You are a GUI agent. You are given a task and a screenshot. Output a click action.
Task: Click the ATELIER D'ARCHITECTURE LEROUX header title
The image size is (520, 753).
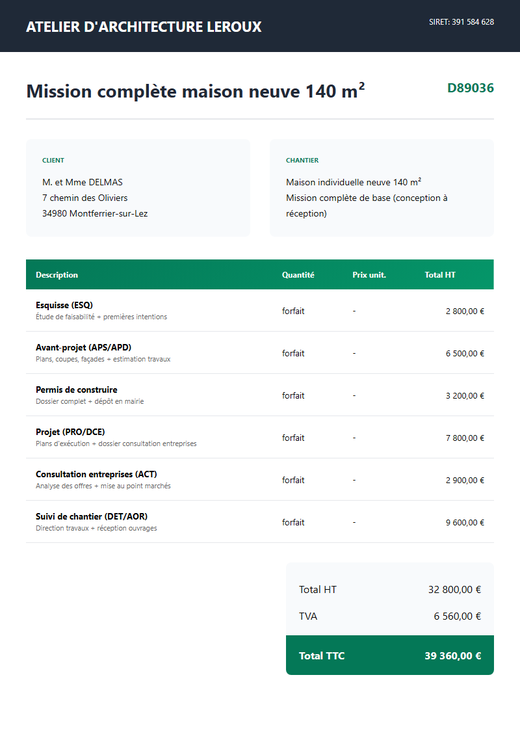pyautogui.click(x=144, y=27)
